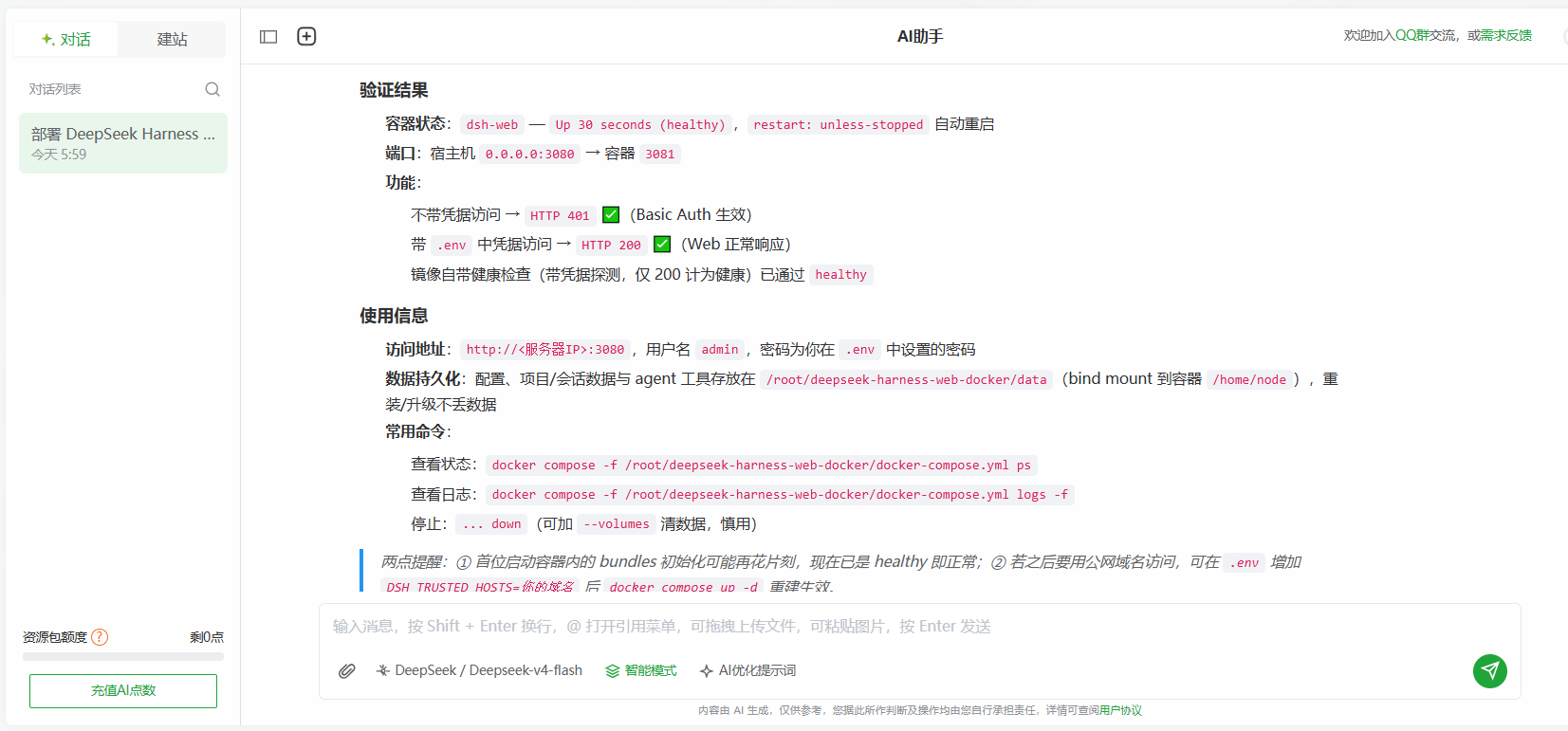Image resolution: width=1568 pixels, height=731 pixels.
Task: Click the HTTP 401 code tag
Action: (560, 215)
